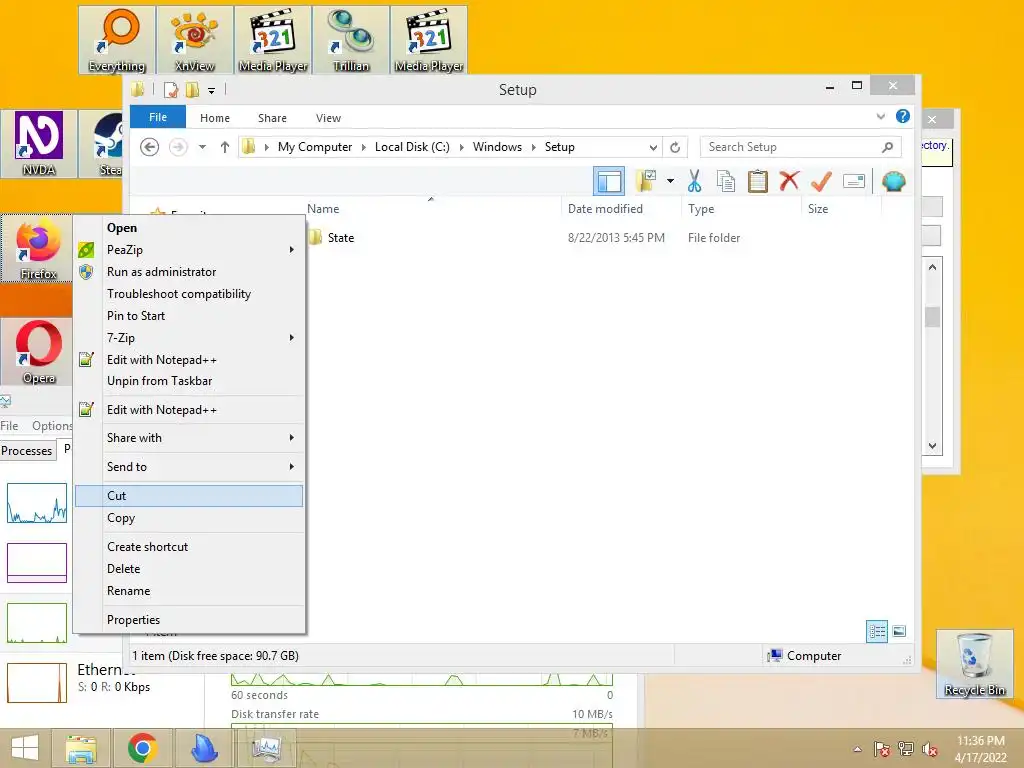This screenshot has height=768, width=1024.
Task: Click the Classic Shell settings icon
Action: 893,181
